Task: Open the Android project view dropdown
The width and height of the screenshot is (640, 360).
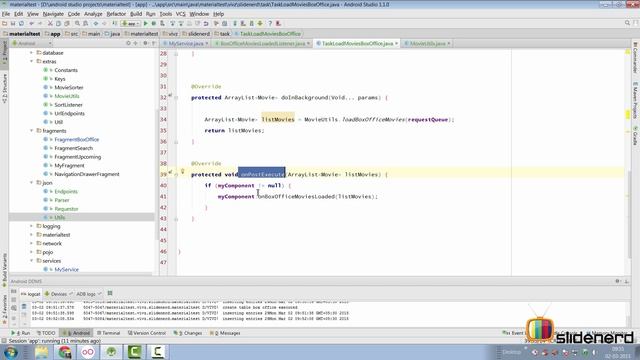Action: tap(32, 43)
